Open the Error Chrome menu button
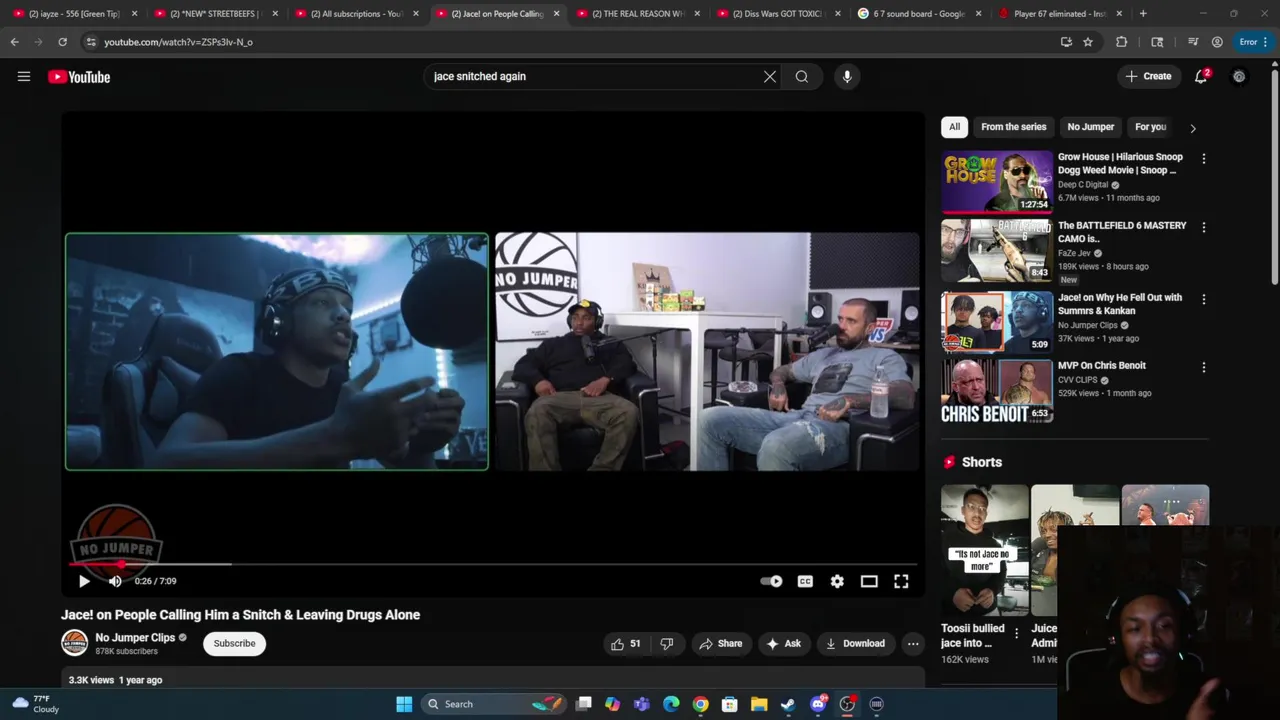This screenshot has height=720, width=1280. click(1254, 42)
